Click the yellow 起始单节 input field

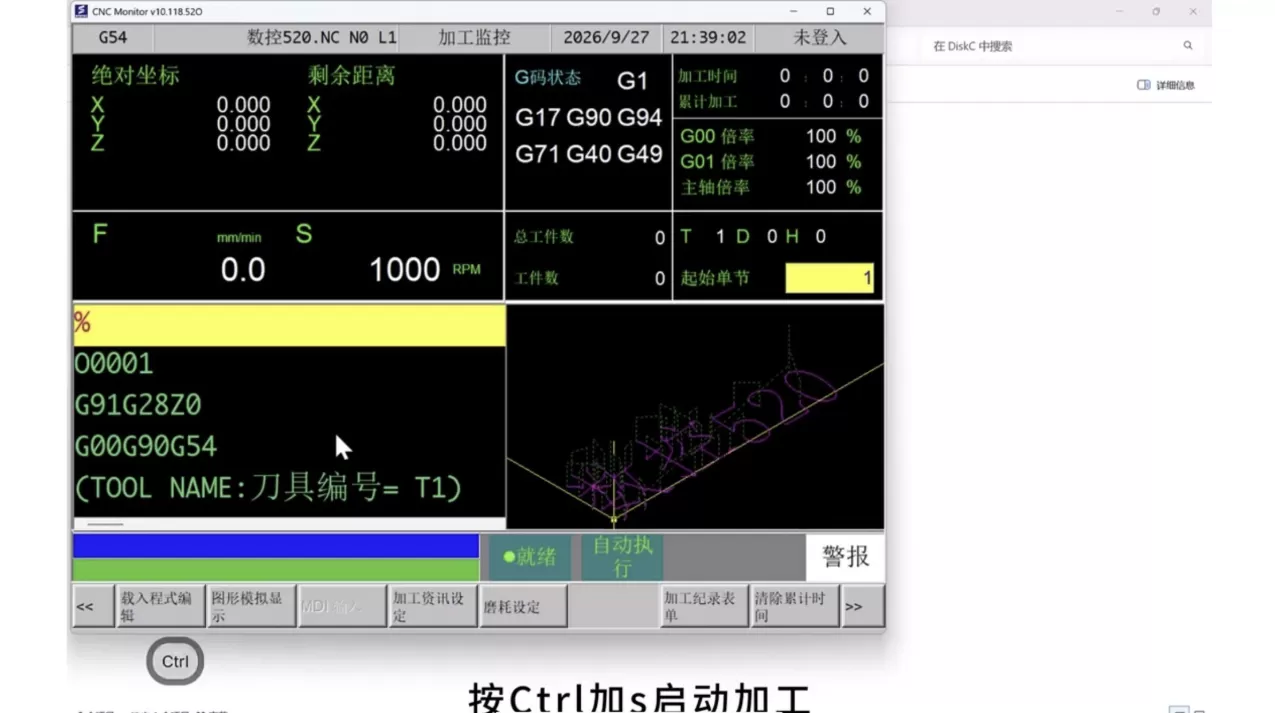click(829, 278)
